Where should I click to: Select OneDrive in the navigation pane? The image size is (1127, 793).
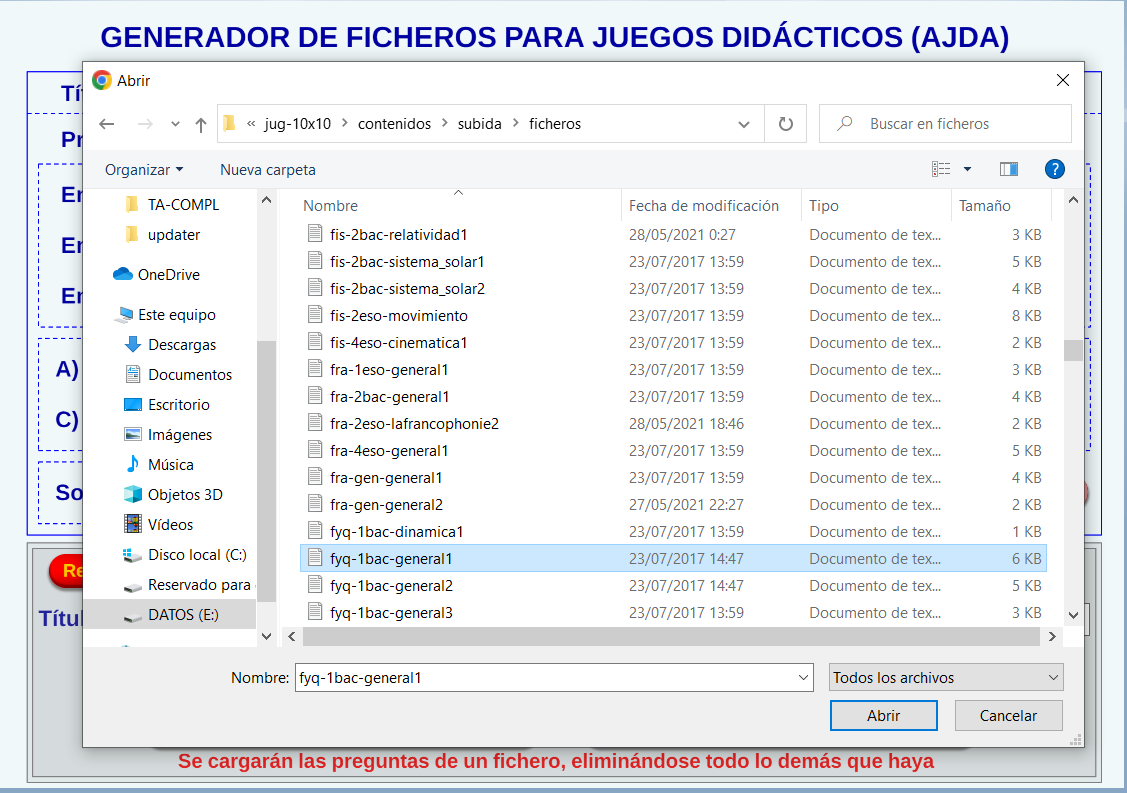[168, 274]
